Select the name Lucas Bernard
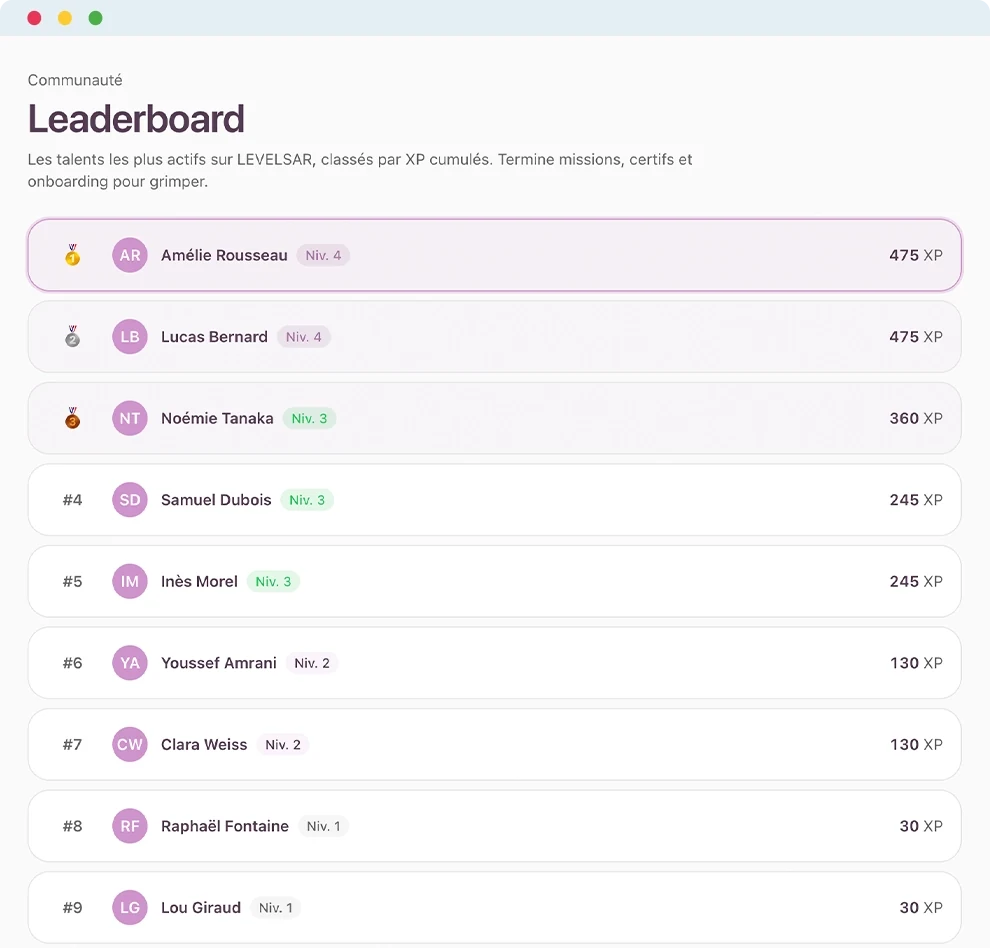 click(214, 337)
